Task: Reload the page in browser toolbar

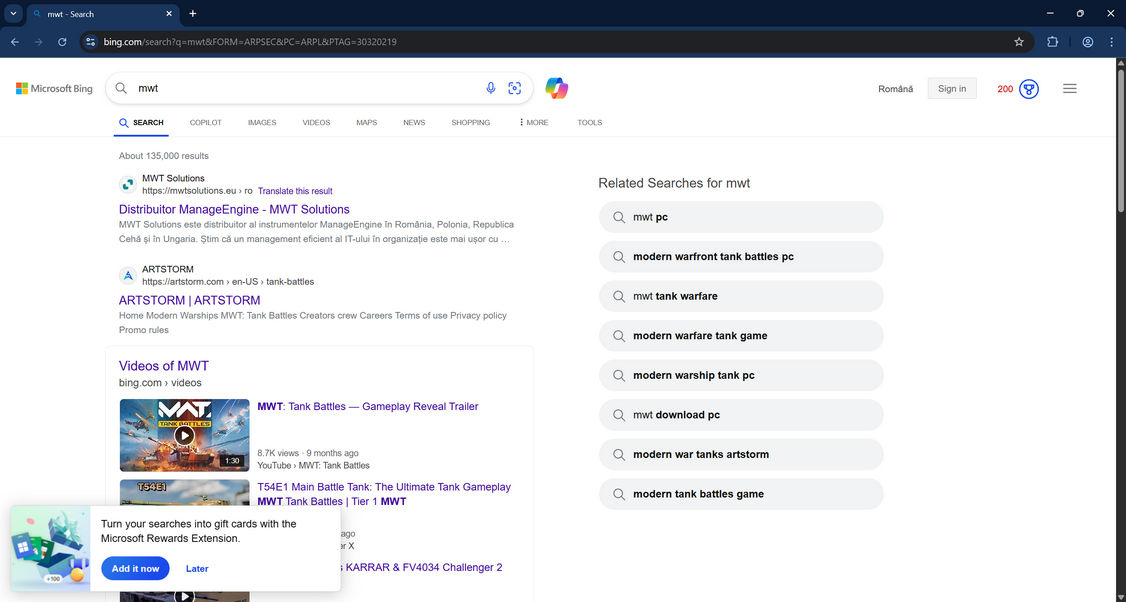Action: (x=62, y=42)
